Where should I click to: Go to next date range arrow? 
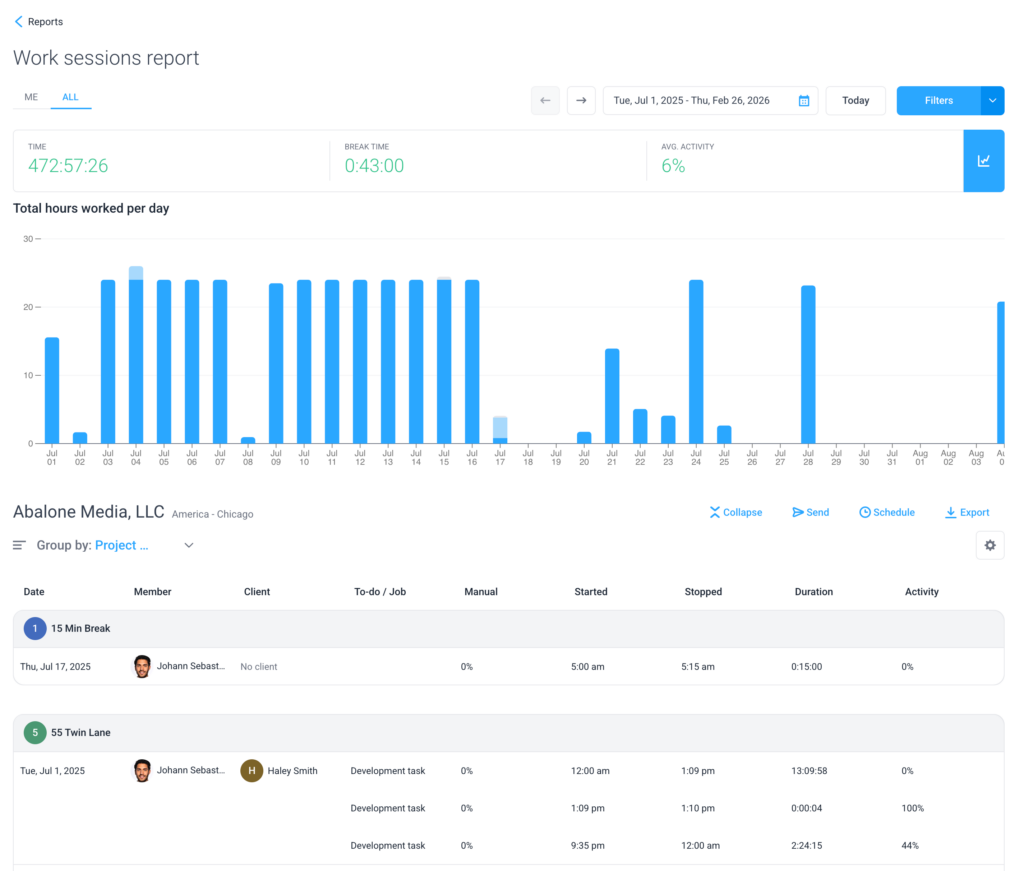[x=581, y=101]
